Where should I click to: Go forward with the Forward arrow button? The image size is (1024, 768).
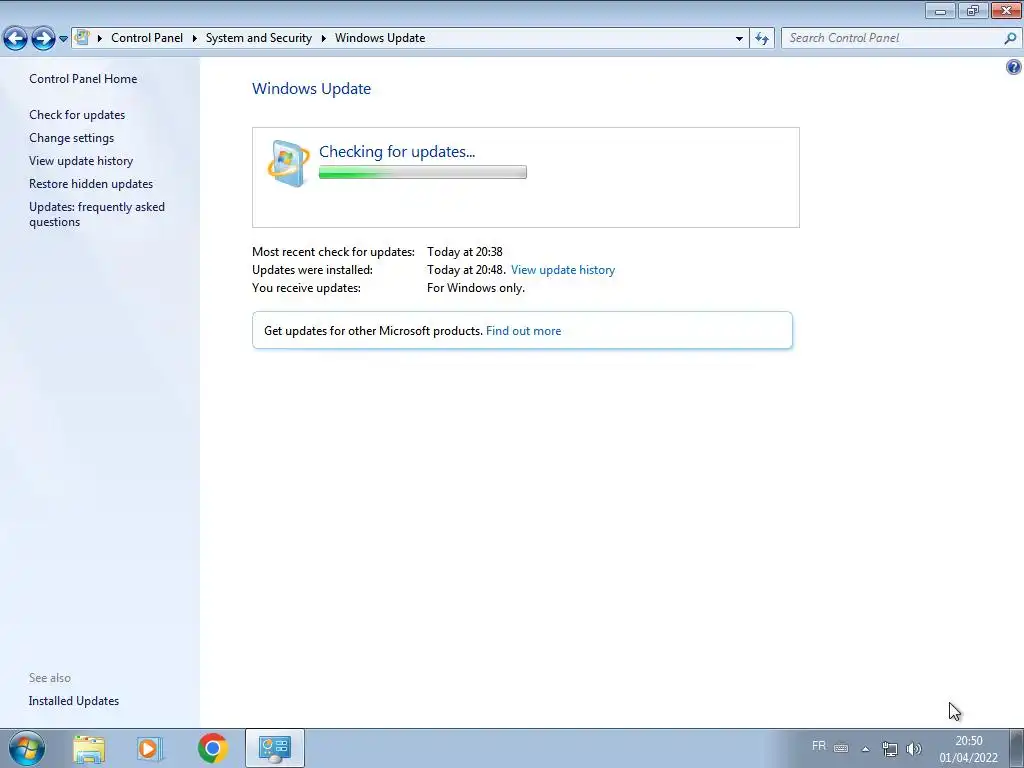pos(43,39)
